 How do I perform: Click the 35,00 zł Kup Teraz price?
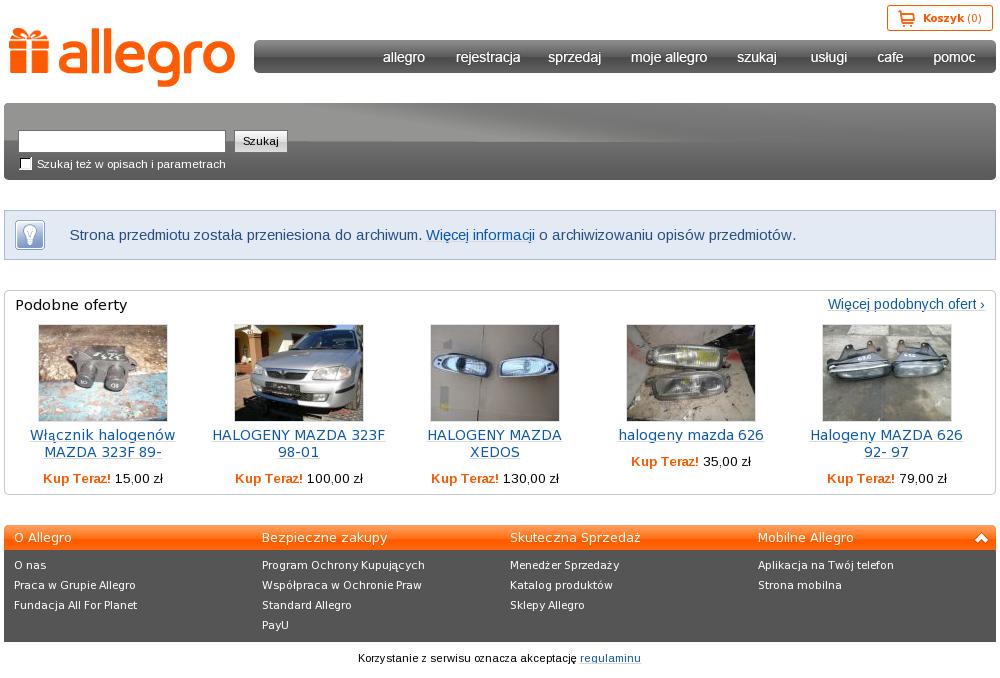pos(691,462)
